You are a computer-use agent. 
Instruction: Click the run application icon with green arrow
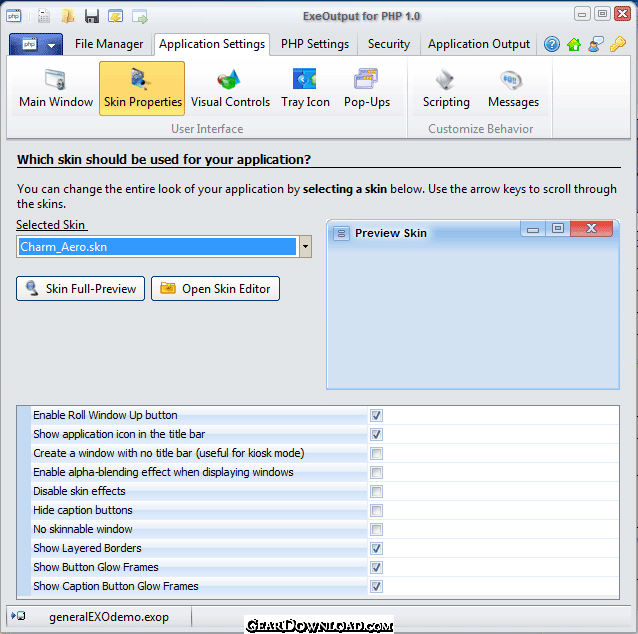tap(140, 17)
